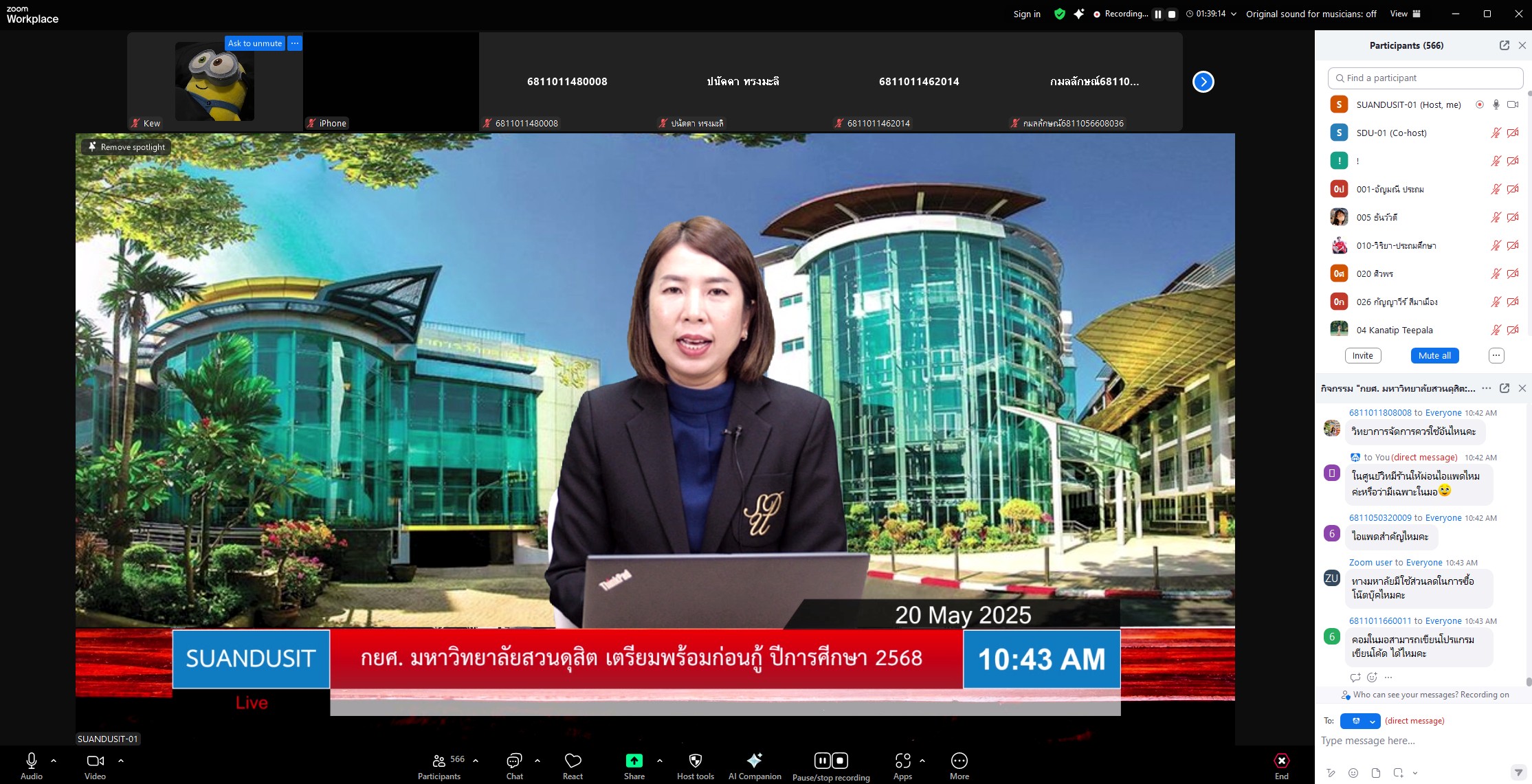
Task: Click Remove spotlight on main video
Action: [127, 147]
